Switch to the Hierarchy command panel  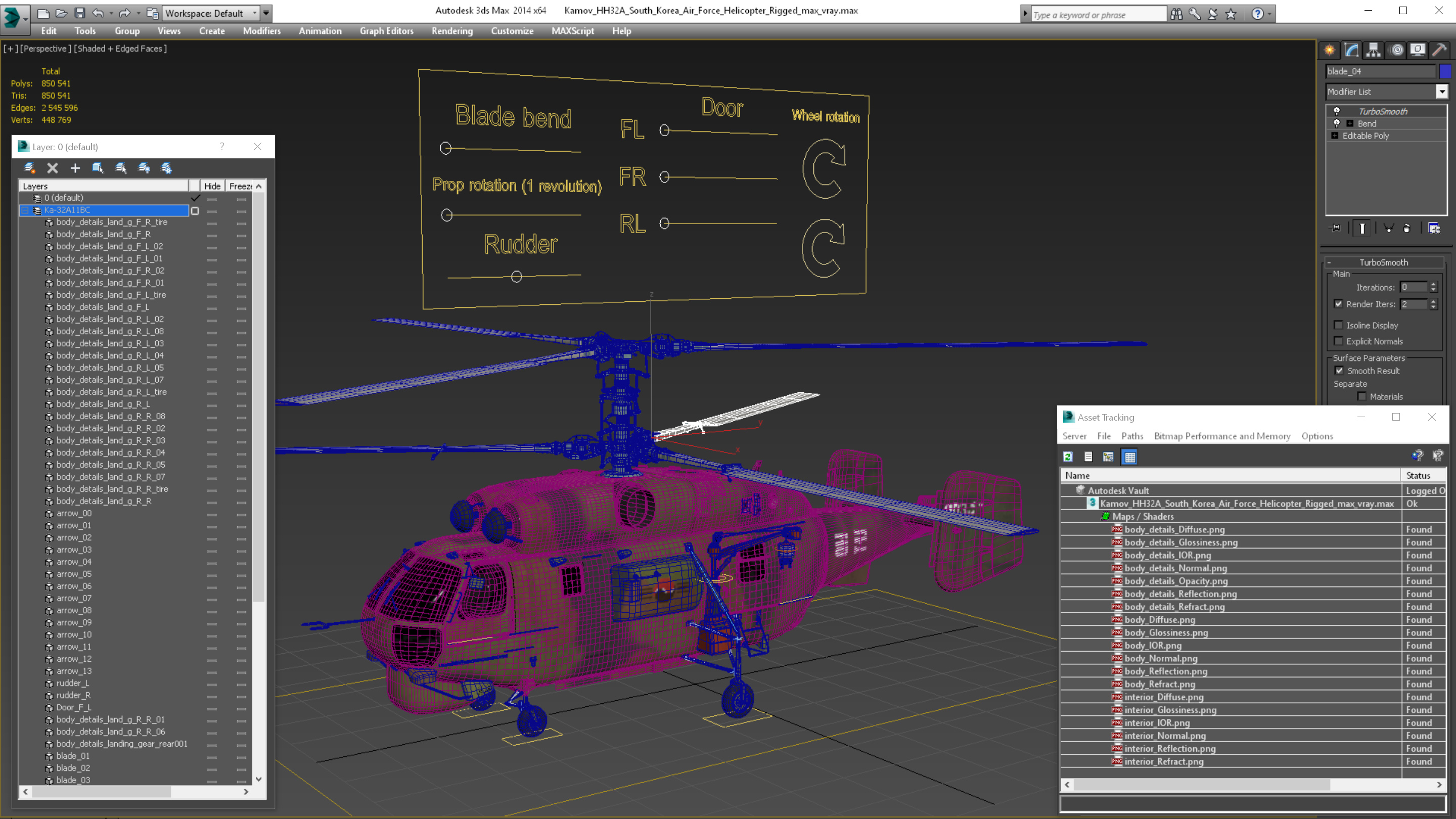pyautogui.click(x=1374, y=51)
